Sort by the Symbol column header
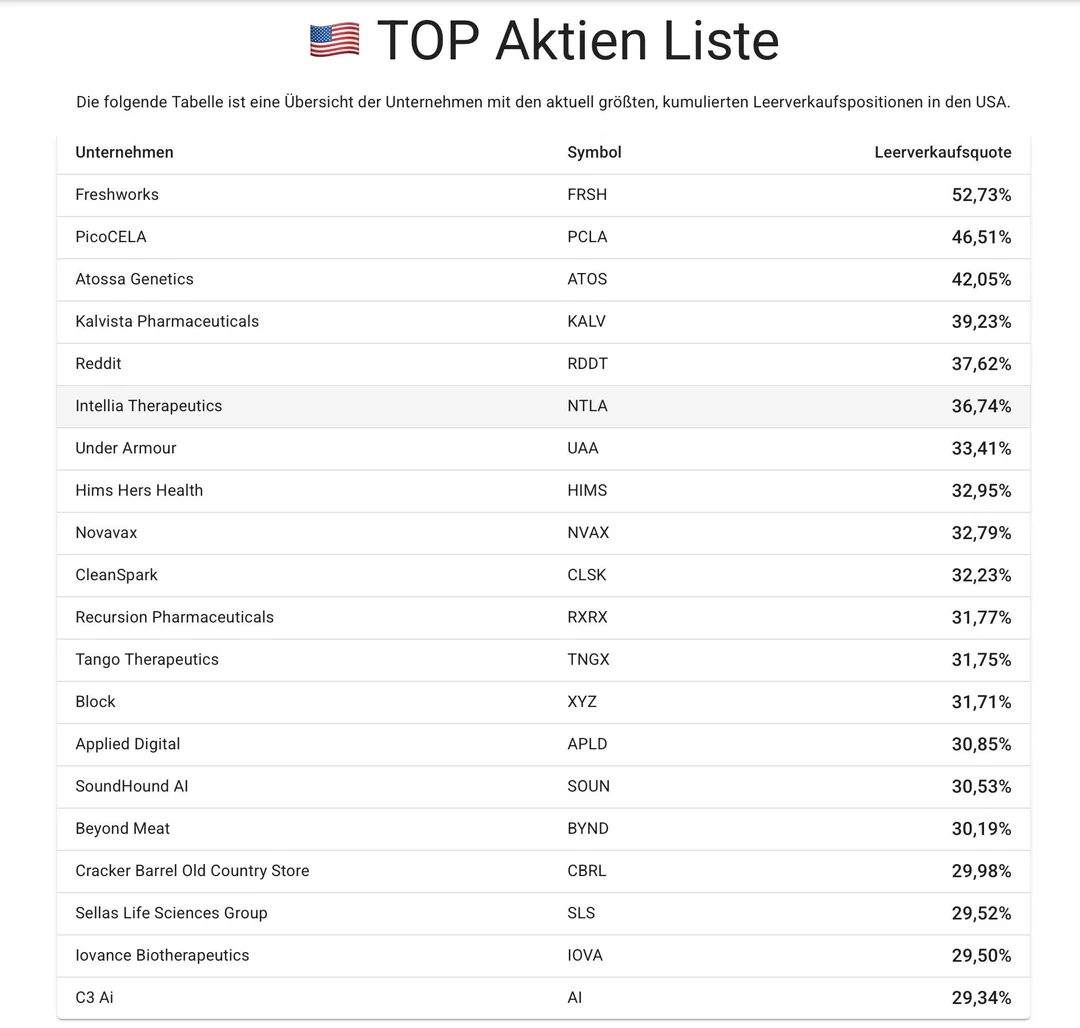The width and height of the screenshot is (1080, 1028). coord(594,152)
